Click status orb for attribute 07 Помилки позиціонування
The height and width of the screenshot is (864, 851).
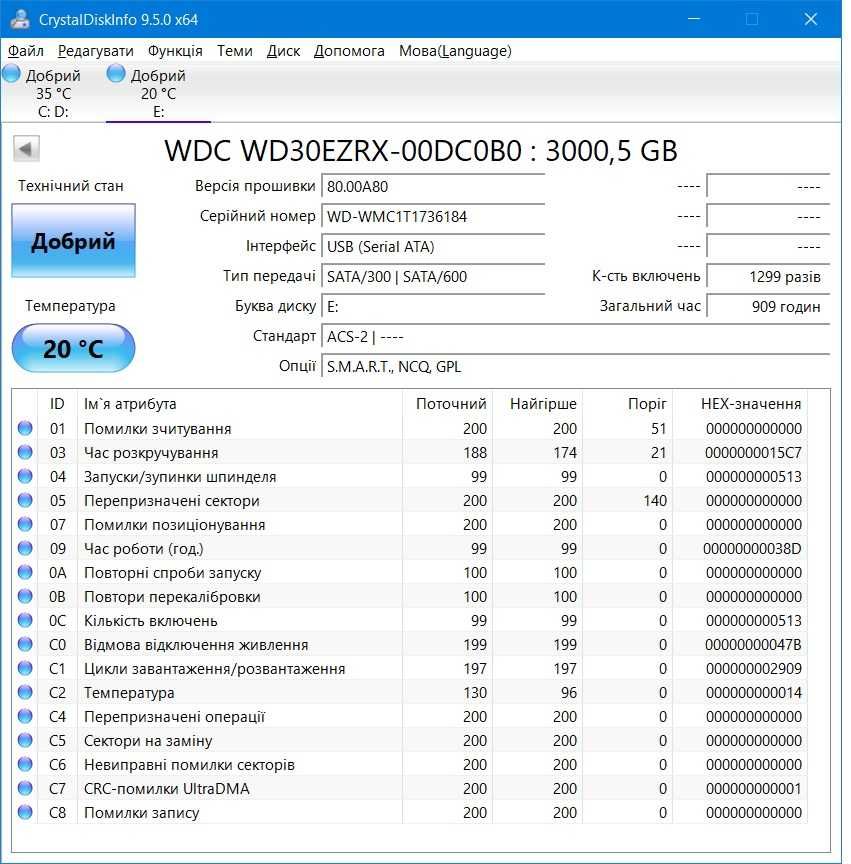click(x=25, y=524)
